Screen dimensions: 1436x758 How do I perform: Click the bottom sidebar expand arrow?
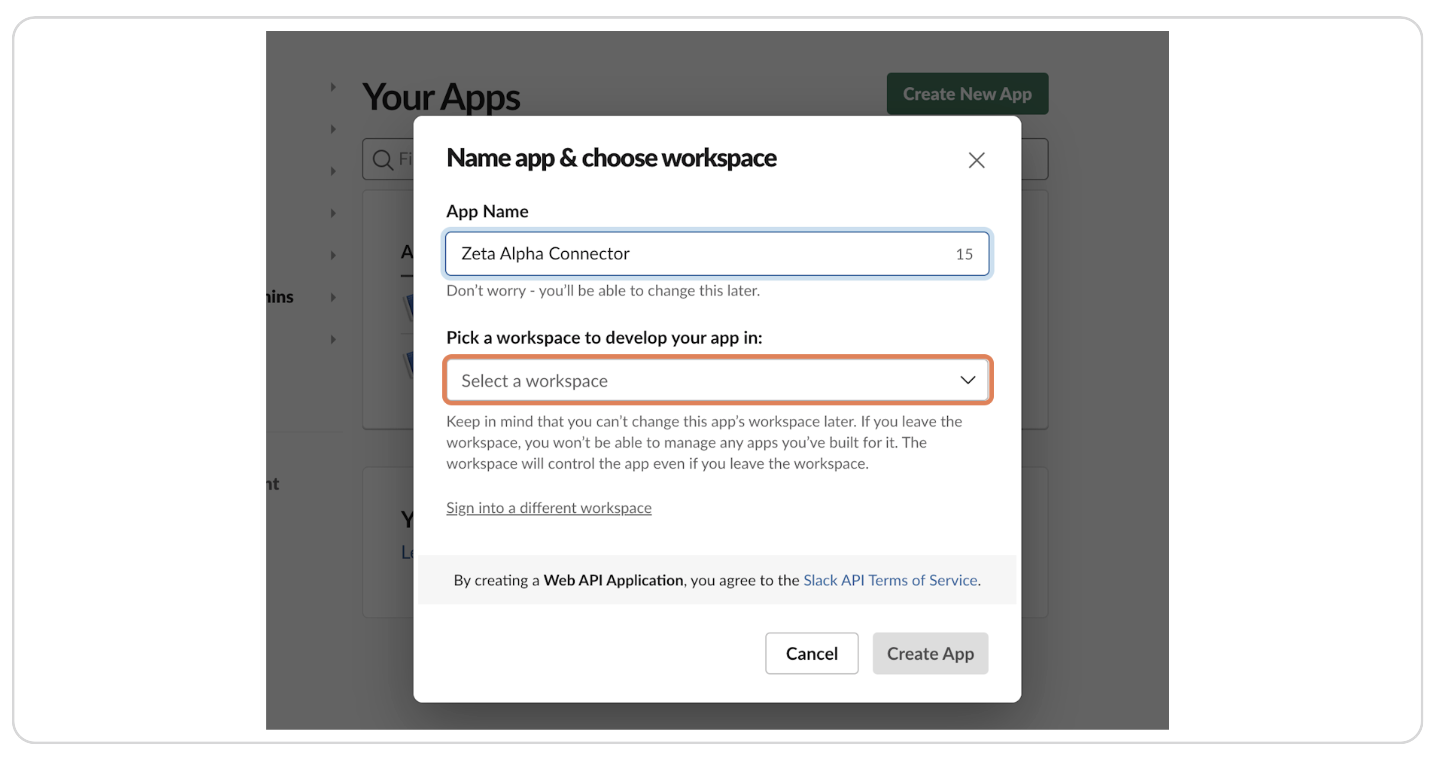click(x=333, y=339)
